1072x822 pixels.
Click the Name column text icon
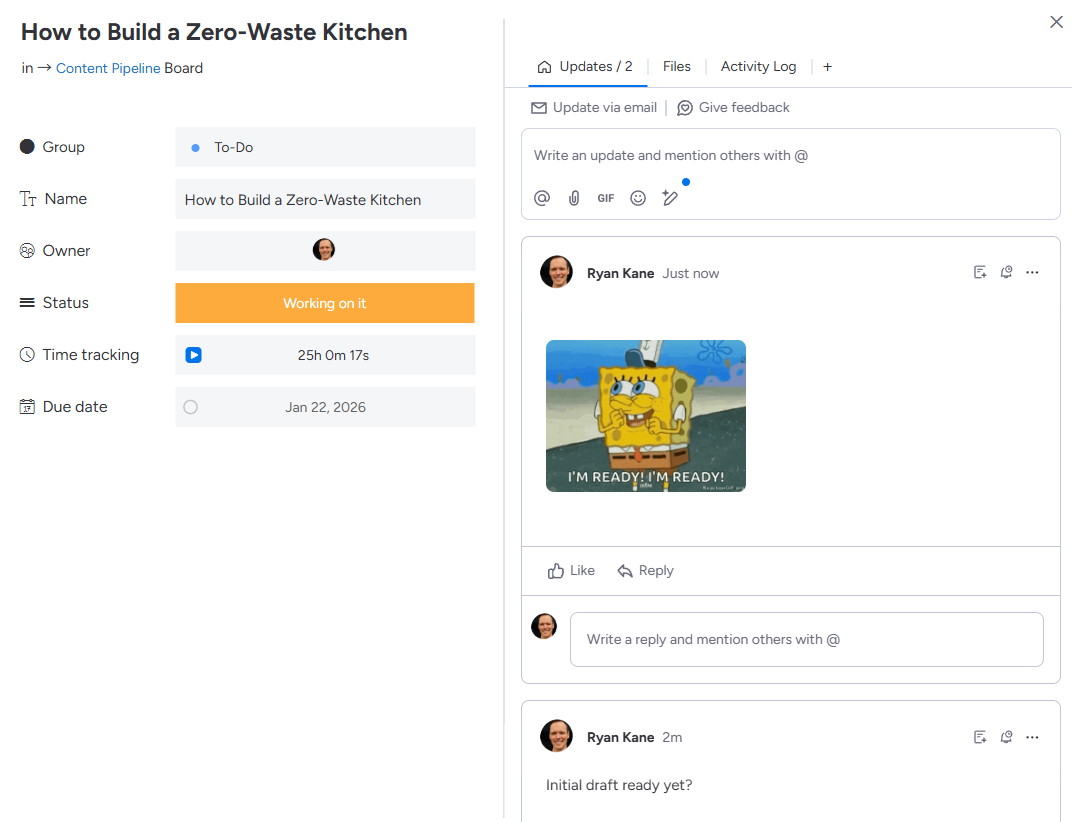click(28, 198)
